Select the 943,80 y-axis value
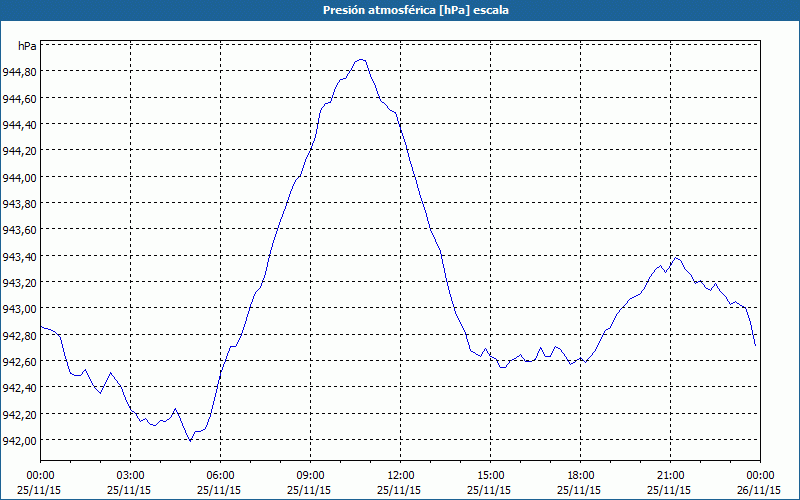 click(x=19, y=203)
